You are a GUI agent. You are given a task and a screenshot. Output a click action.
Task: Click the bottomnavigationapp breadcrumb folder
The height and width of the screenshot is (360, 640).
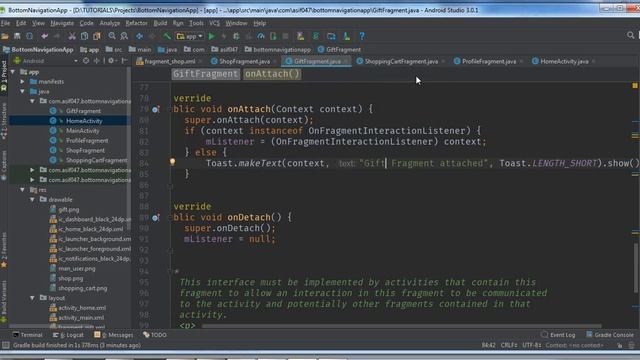[278, 49]
